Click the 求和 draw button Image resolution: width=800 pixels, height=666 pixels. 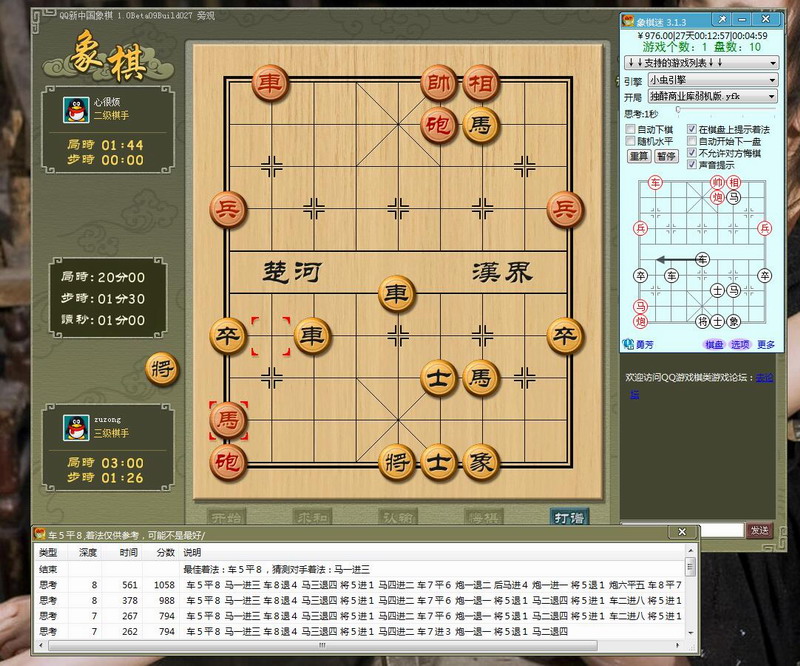312,517
